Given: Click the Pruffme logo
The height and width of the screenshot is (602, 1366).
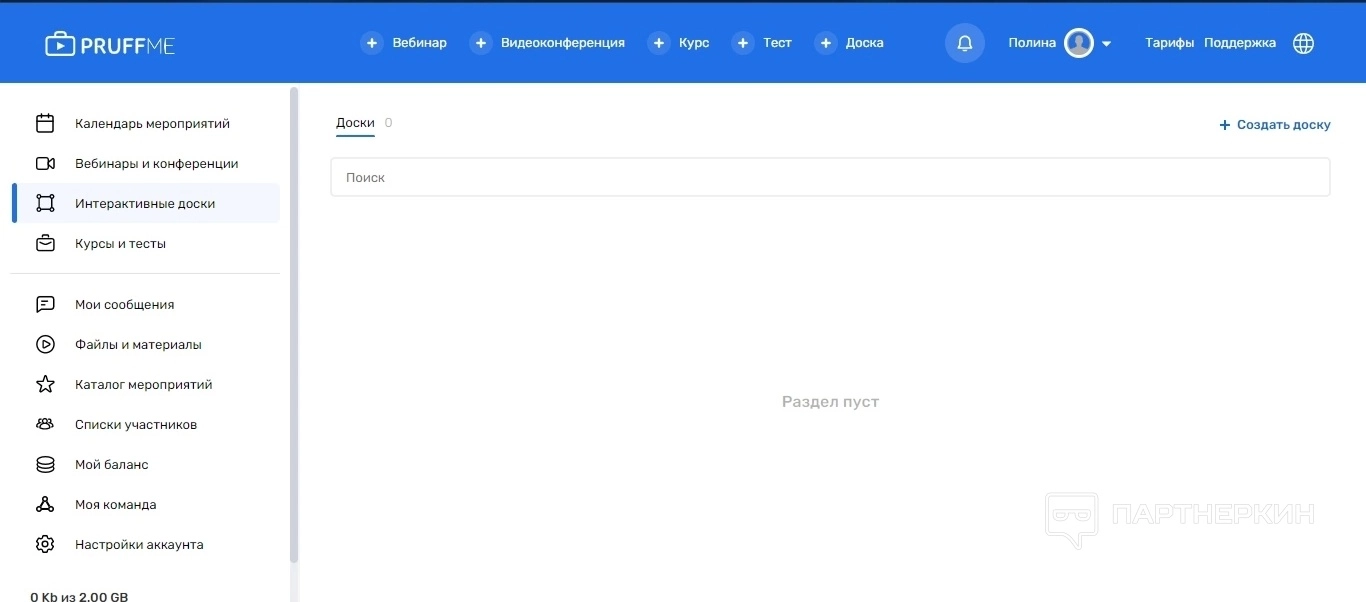Looking at the screenshot, I should 110,44.
